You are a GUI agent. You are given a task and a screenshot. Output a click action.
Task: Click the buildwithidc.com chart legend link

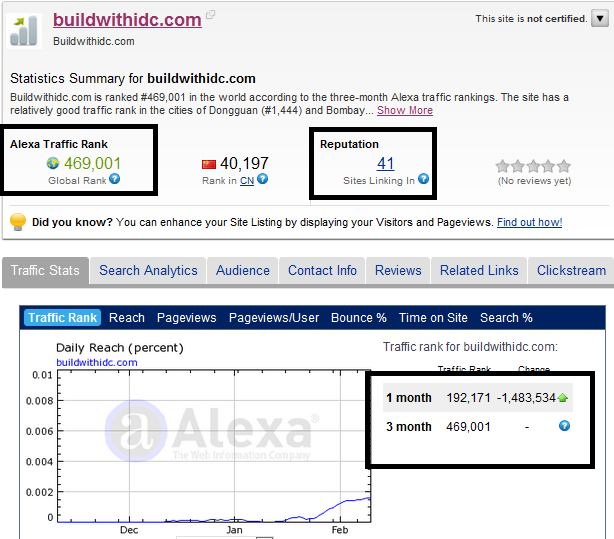point(97,362)
